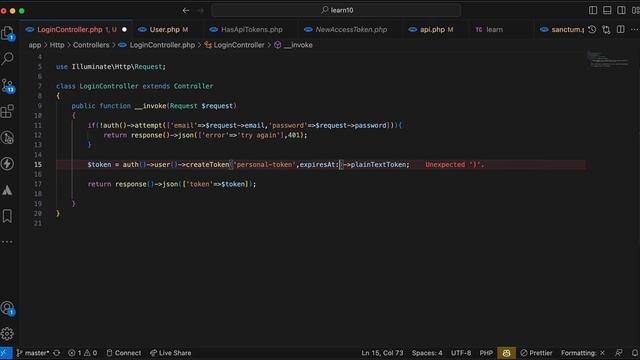Click Connect in status bar
Viewport: 640px width, 360px height.
(124, 353)
